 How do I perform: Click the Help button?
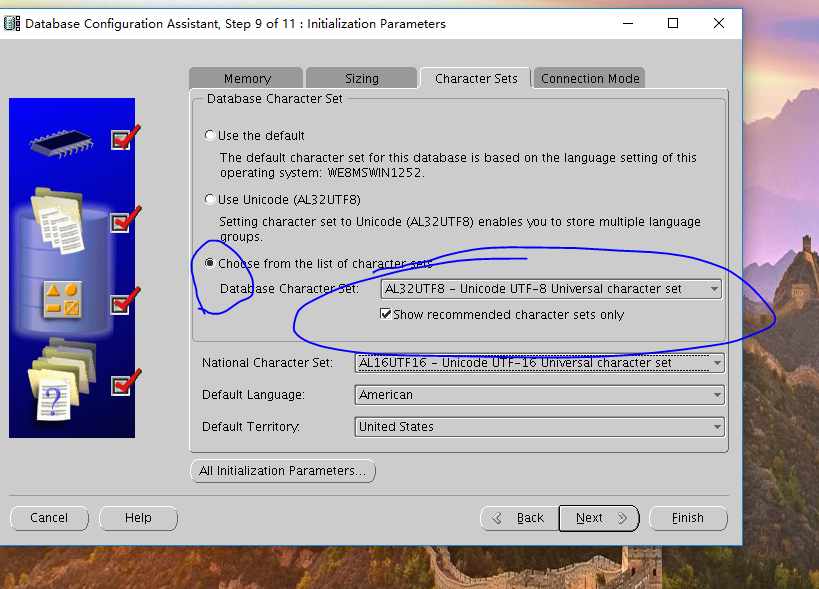tap(138, 518)
